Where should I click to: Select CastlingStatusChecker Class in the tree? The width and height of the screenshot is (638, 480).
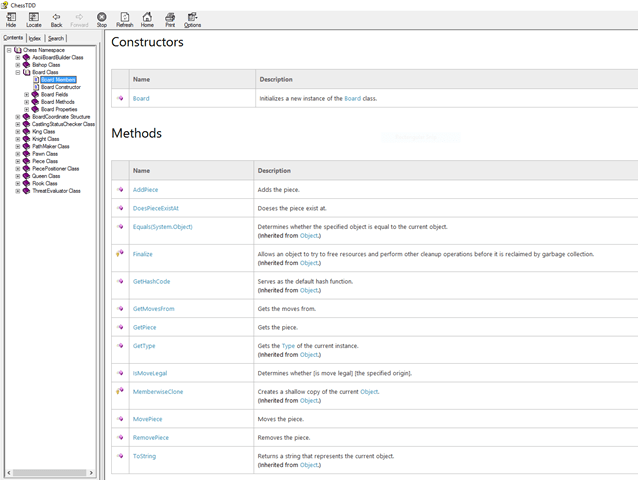63,124
